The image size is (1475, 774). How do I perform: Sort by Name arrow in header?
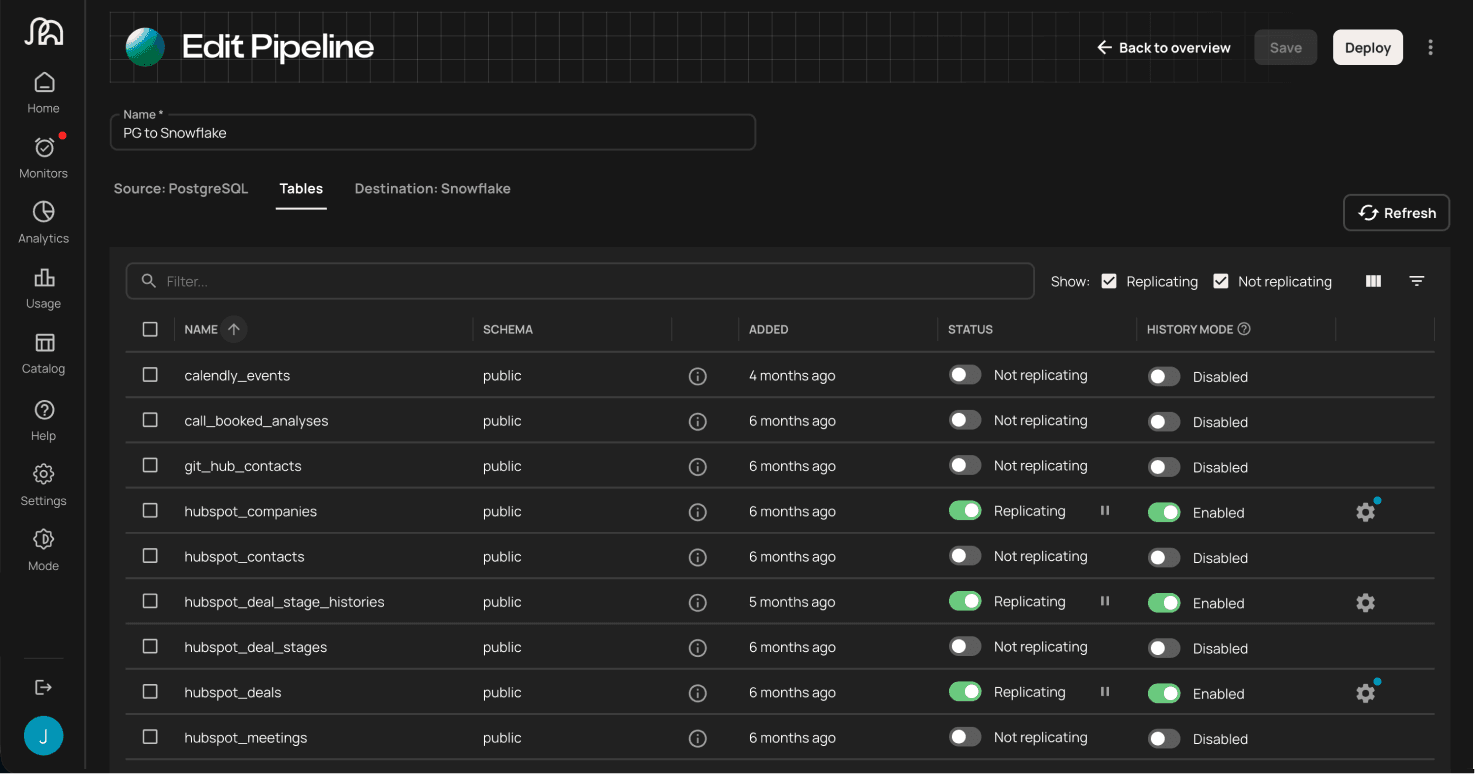[x=233, y=329]
